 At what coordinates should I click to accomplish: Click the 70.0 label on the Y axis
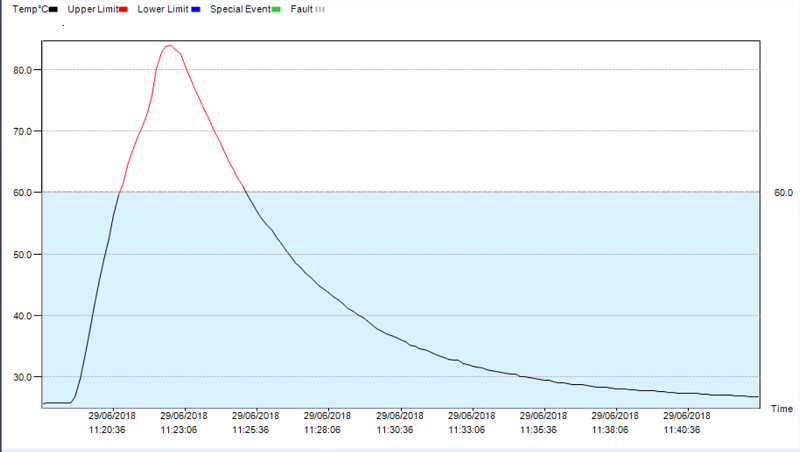click(x=21, y=131)
